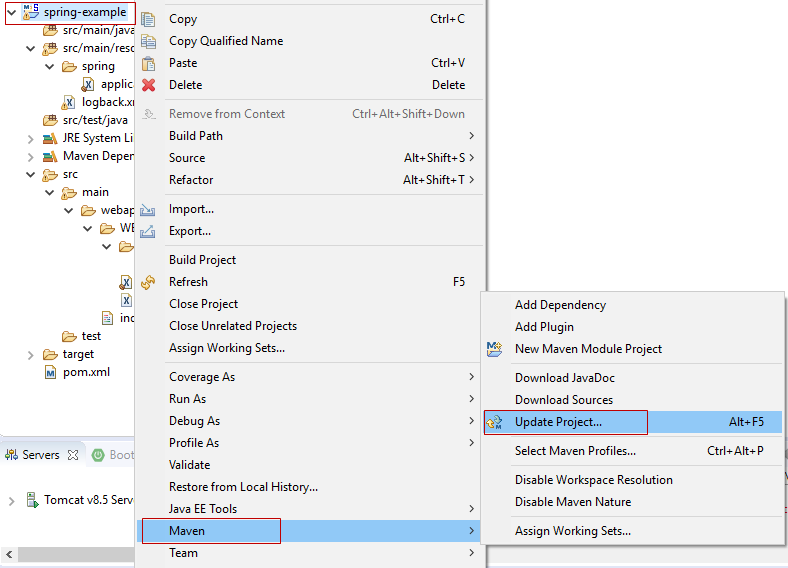Open the Debug As submenu

309,421
